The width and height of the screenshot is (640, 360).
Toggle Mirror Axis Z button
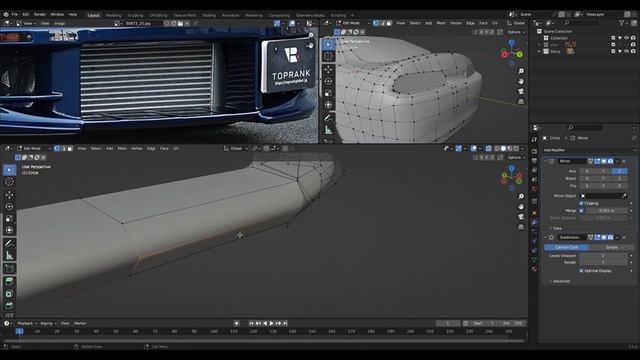coord(620,171)
